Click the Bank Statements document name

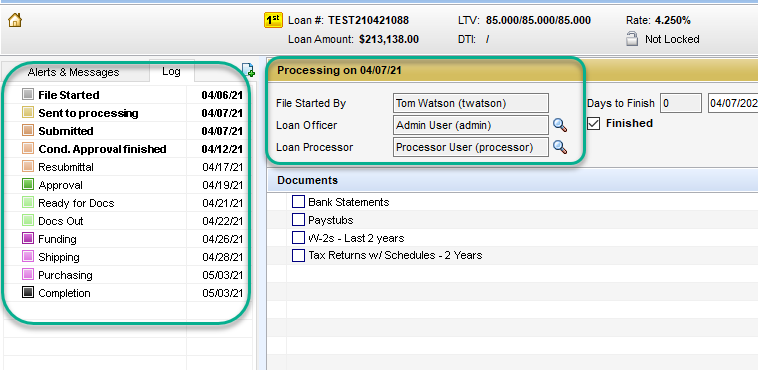tap(349, 202)
